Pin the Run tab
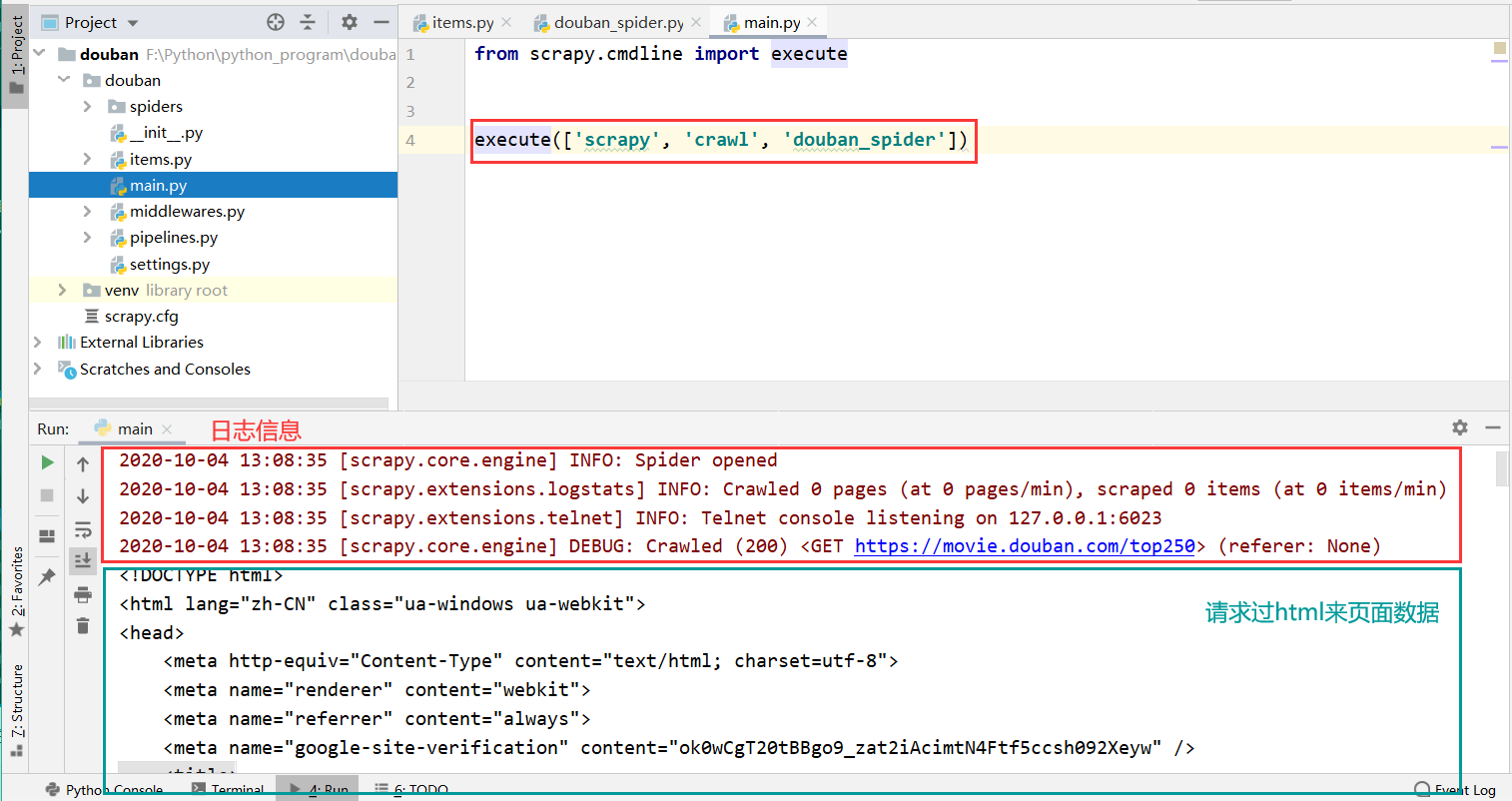Viewport: 1512px width, 801px height. [x=47, y=576]
